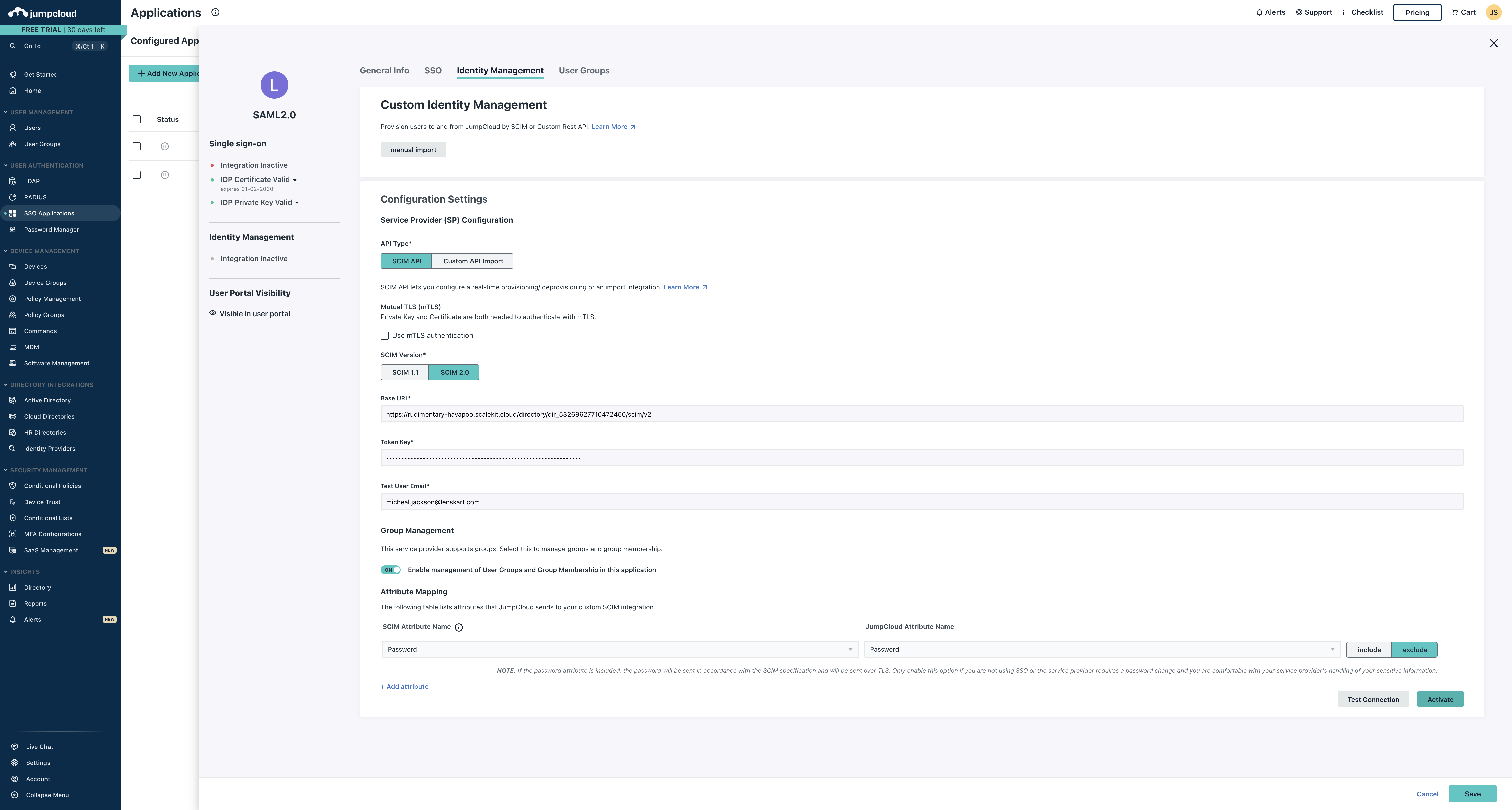Click the Pricing button in top bar
This screenshot has width=1512, height=810.
[x=1417, y=12]
